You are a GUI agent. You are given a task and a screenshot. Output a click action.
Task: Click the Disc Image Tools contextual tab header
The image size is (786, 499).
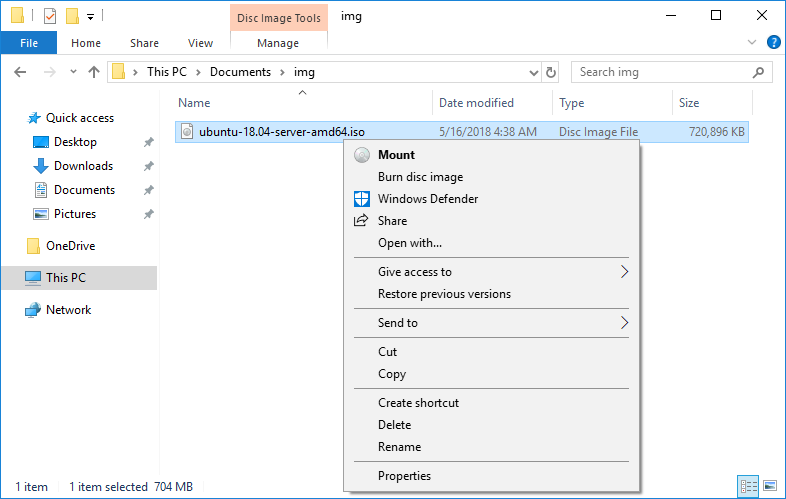pyautogui.click(x=279, y=18)
